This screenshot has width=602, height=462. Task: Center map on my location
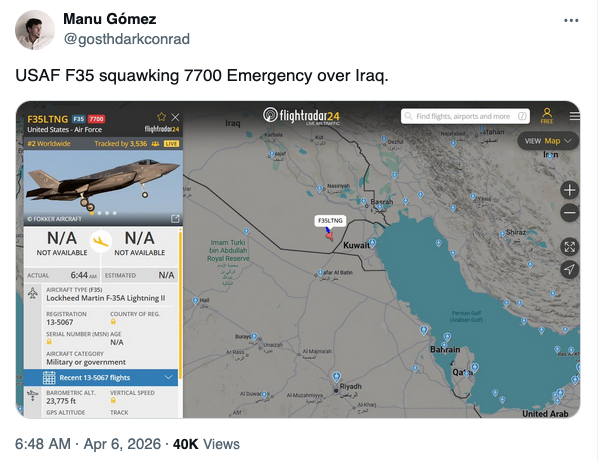(x=569, y=269)
